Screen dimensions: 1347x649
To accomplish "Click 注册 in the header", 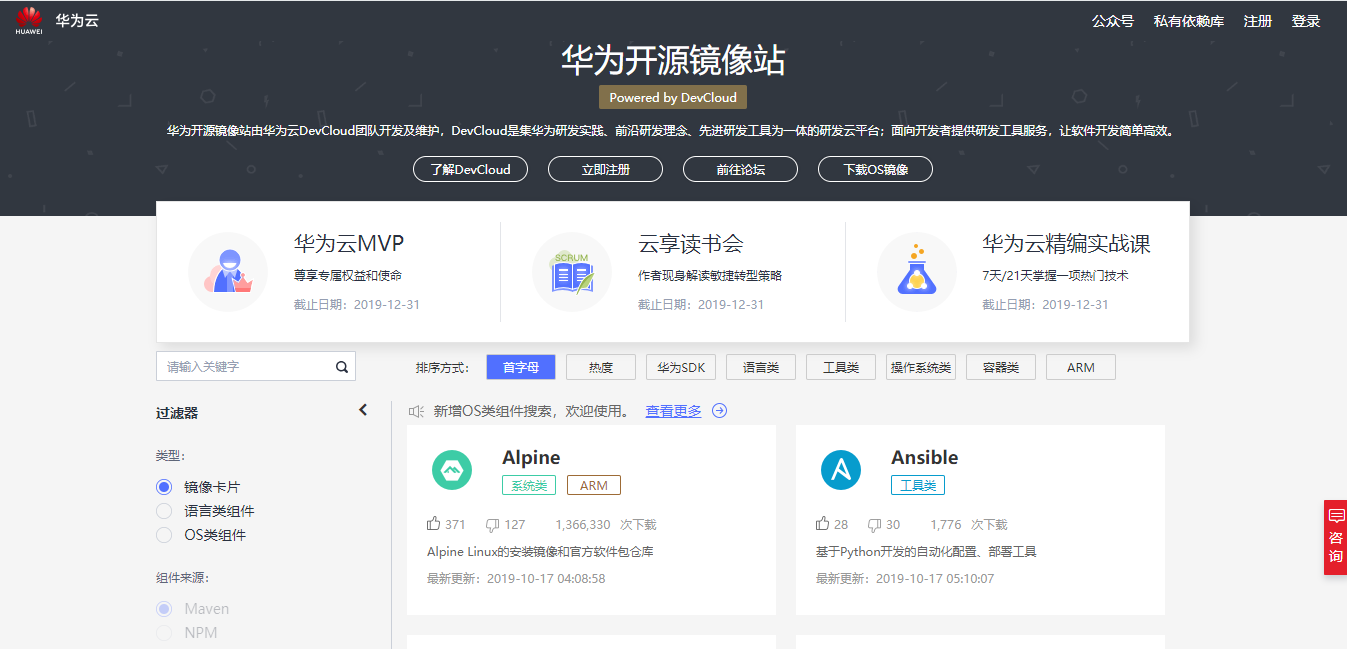I will pyautogui.click(x=1258, y=21).
